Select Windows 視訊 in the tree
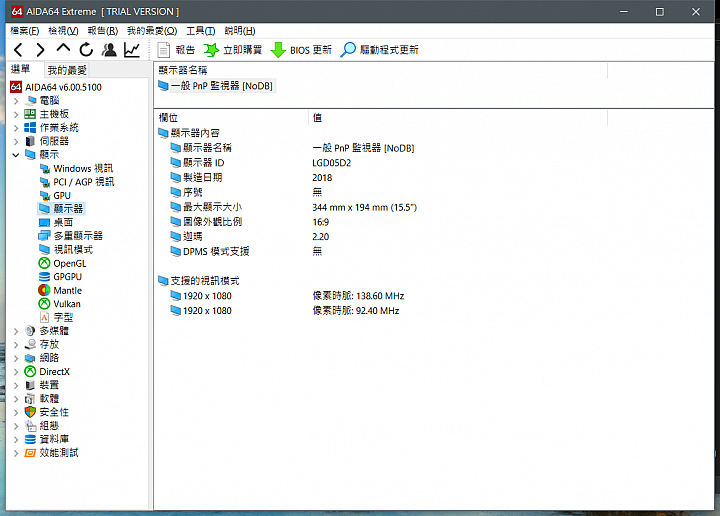The height and width of the screenshot is (516, 720). click(x=76, y=168)
